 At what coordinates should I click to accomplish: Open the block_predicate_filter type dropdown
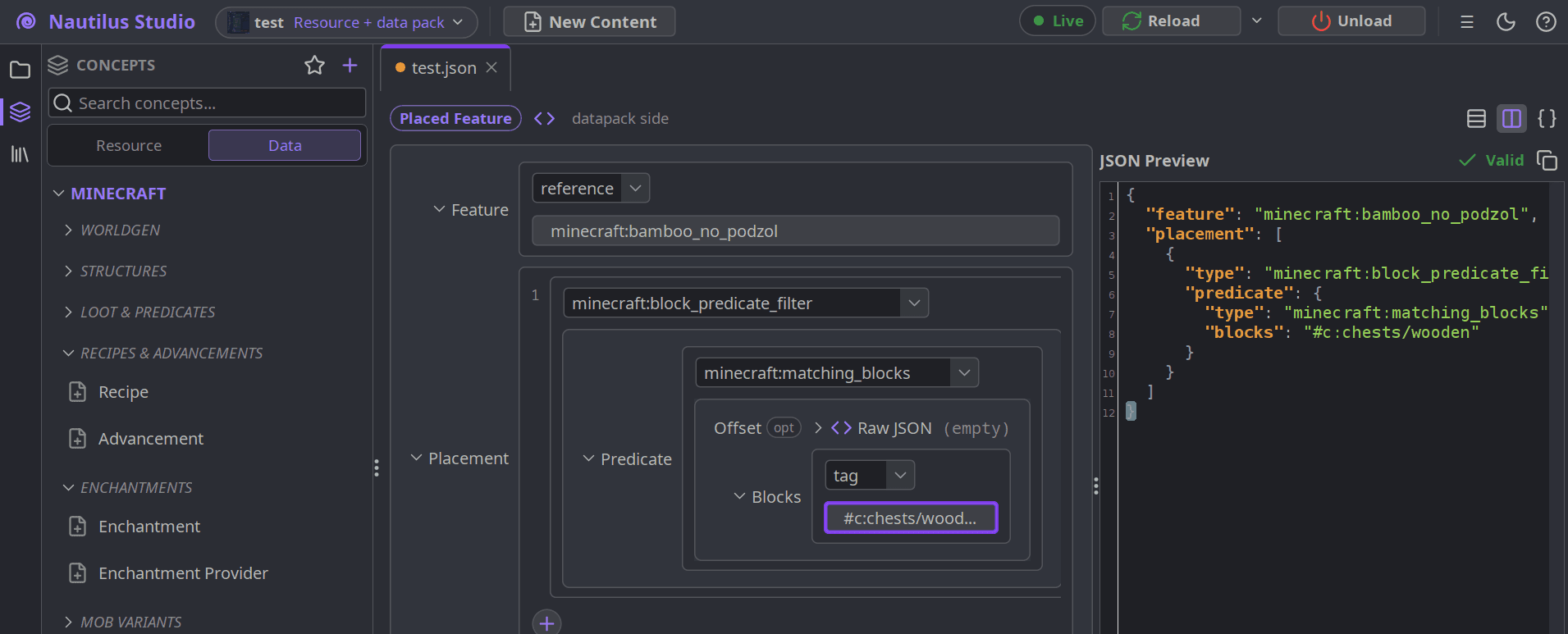click(746, 303)
